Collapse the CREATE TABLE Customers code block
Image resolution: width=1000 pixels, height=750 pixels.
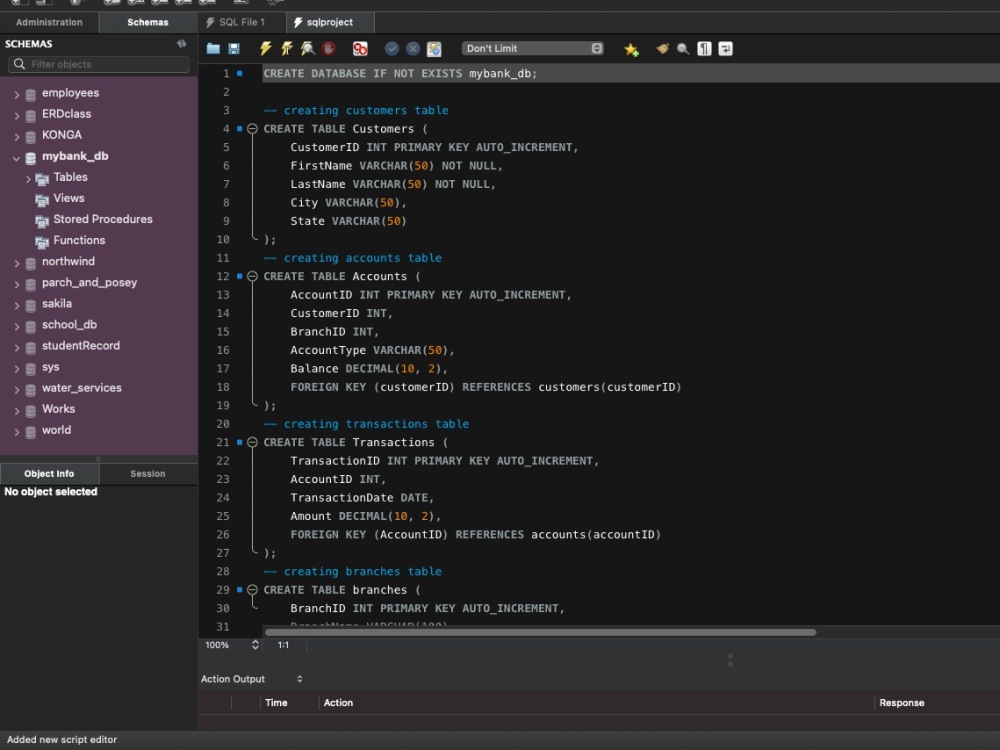252,129
